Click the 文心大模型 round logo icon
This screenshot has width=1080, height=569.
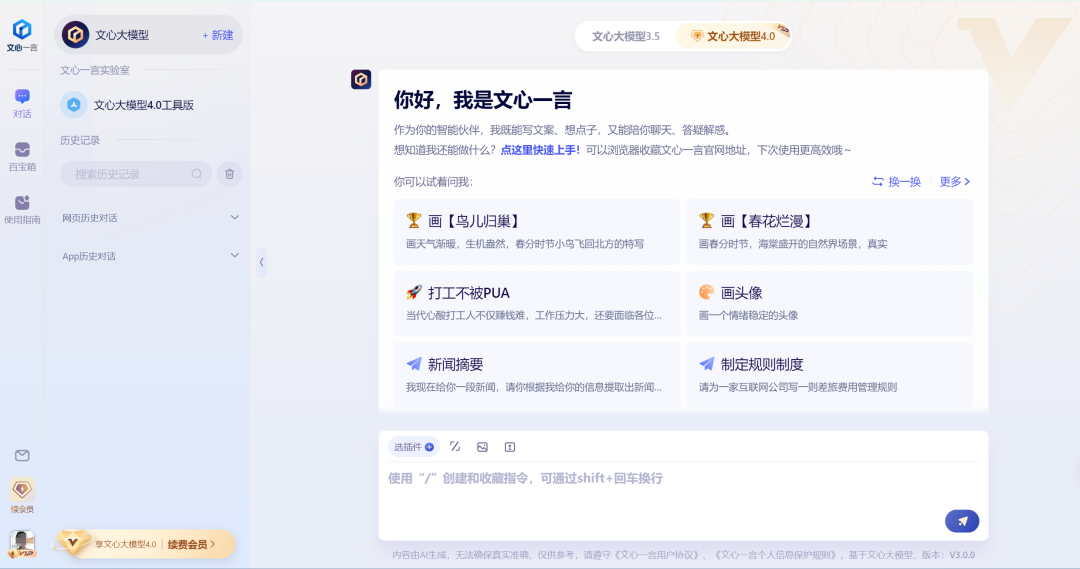[75, 34]
